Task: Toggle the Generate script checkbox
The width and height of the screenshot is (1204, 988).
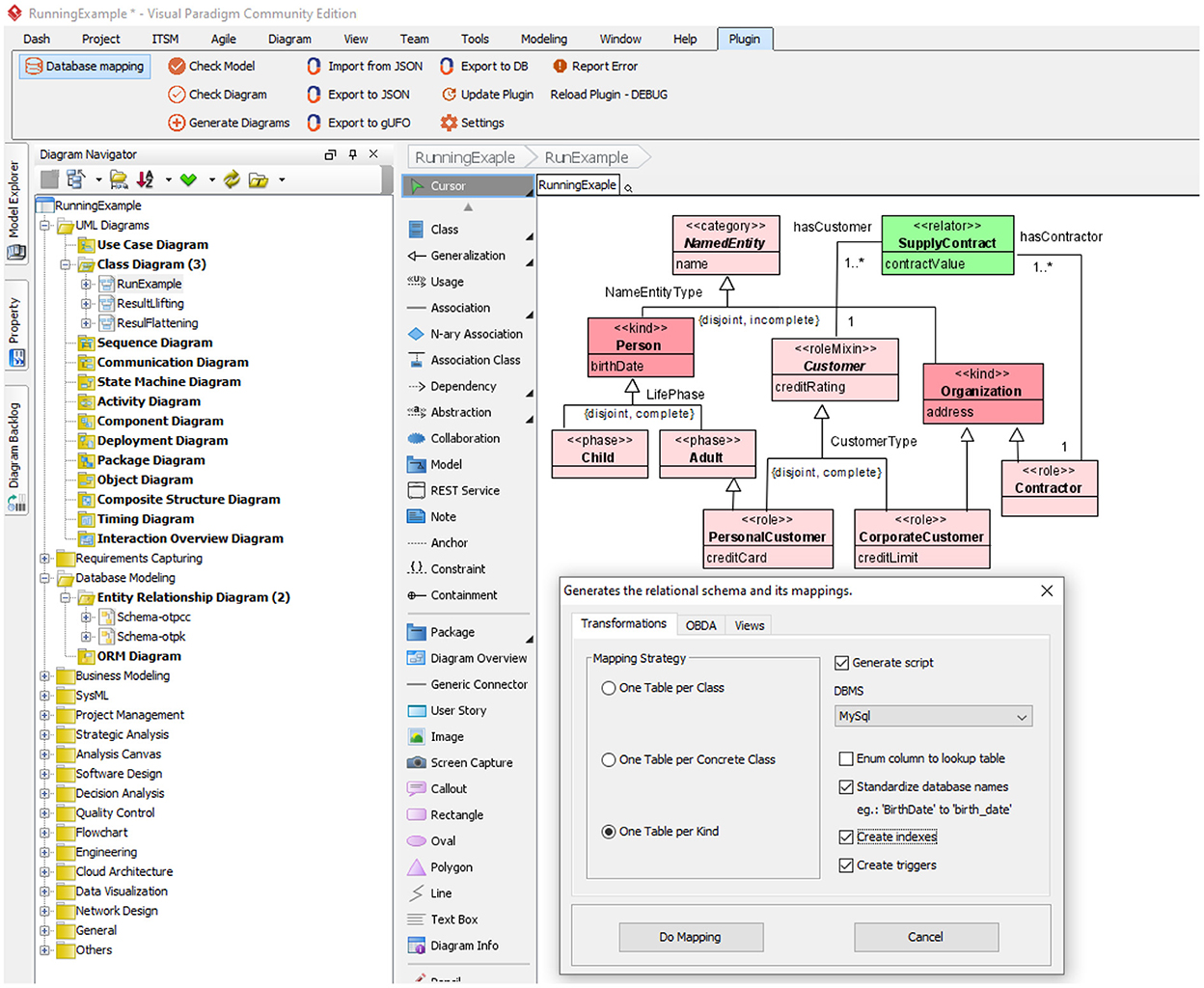Action: (x=841, y=663)
